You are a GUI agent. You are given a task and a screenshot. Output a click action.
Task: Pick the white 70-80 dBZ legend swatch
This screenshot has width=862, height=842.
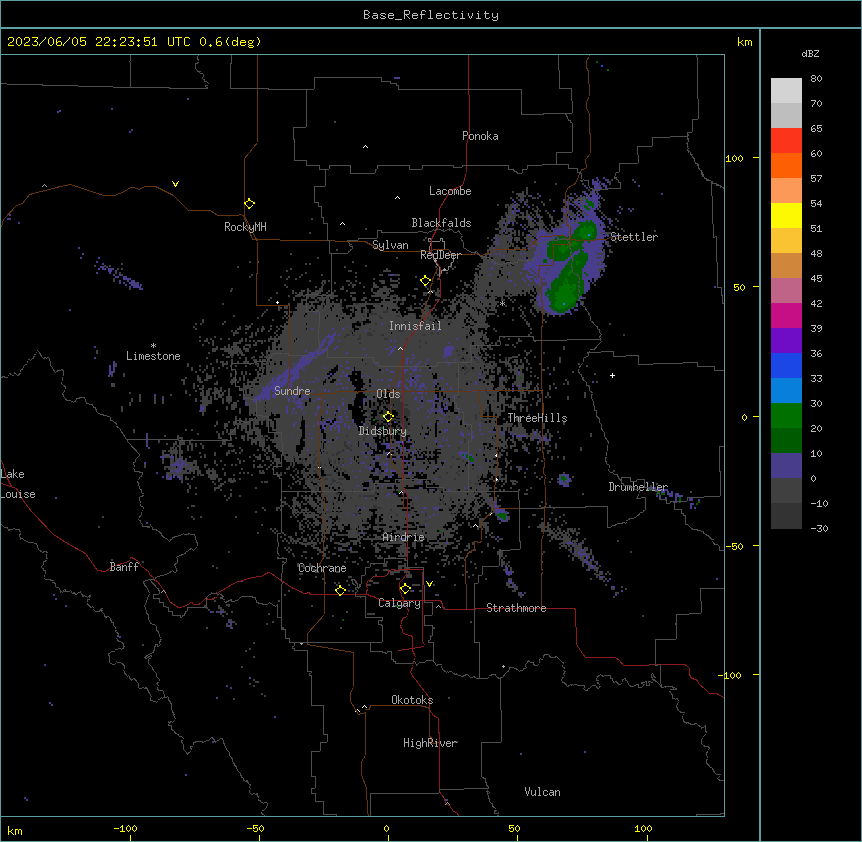(x=786, y=91)
